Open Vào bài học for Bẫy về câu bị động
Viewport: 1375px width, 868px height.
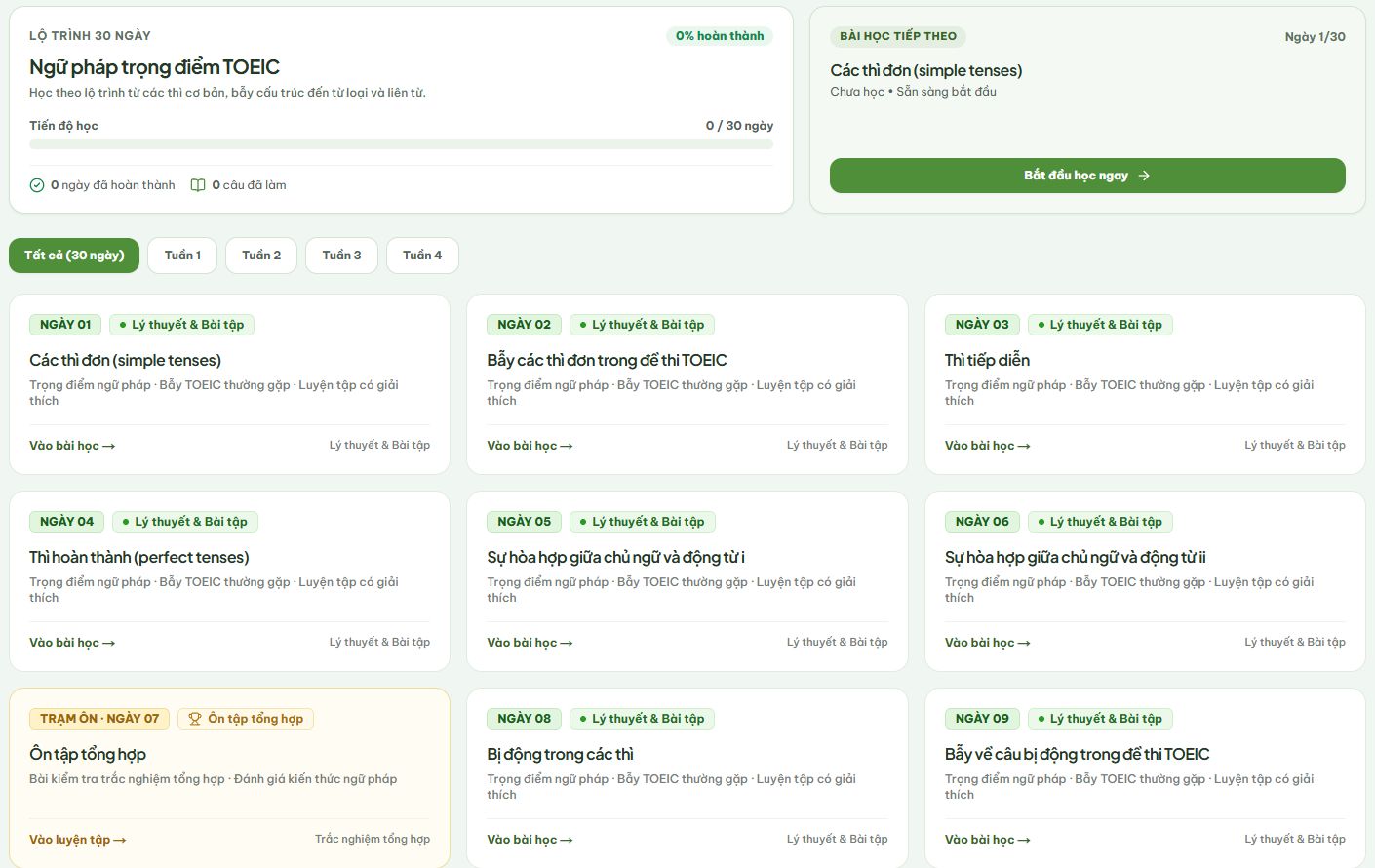click(987, 840)
